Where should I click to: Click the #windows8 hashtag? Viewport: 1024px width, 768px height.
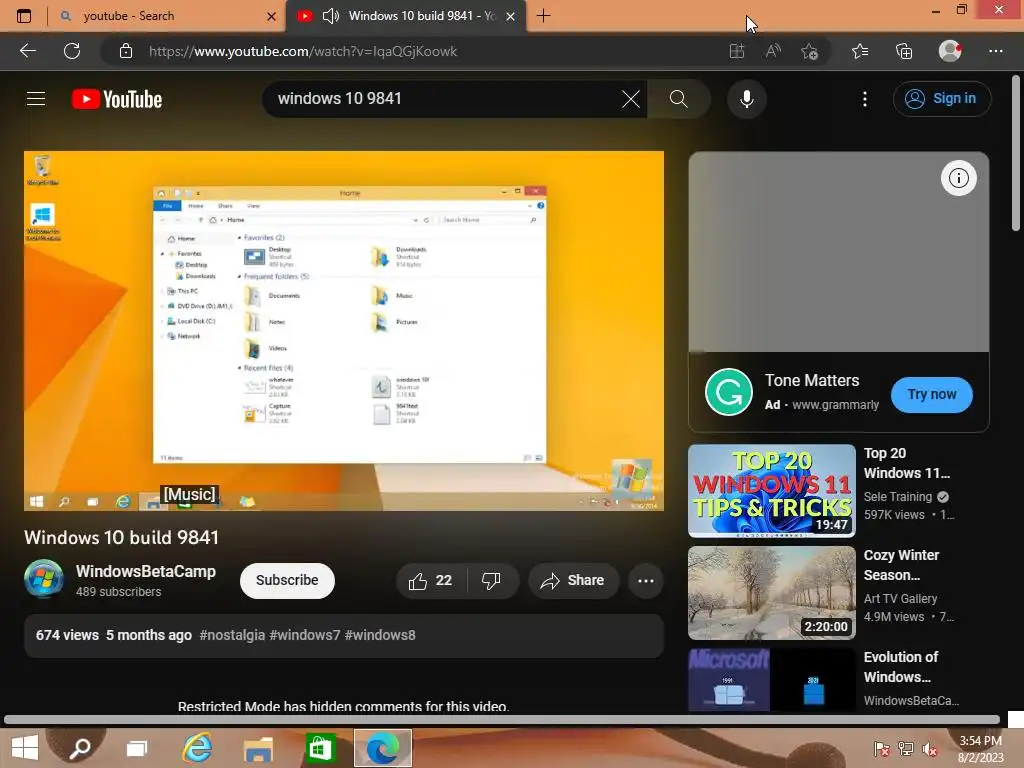pos(379,635)
